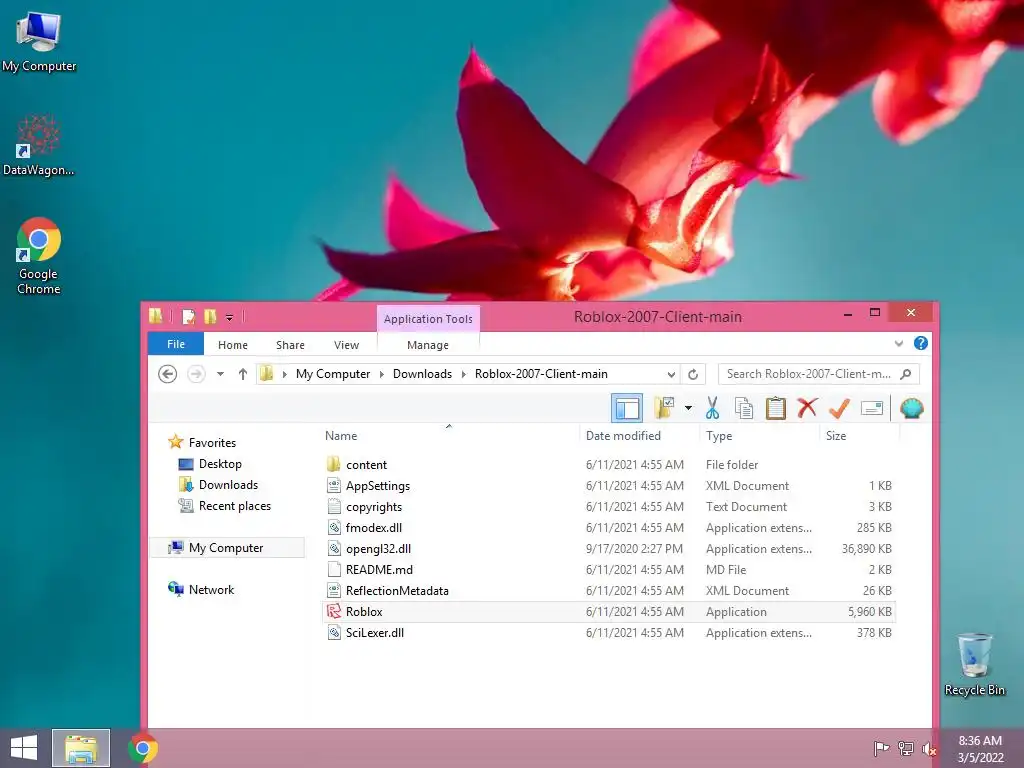This screenshot has width=1024, height=768.
Task: Select the Roblox application file
Action: pyautogui.click(x=609, y=611)
